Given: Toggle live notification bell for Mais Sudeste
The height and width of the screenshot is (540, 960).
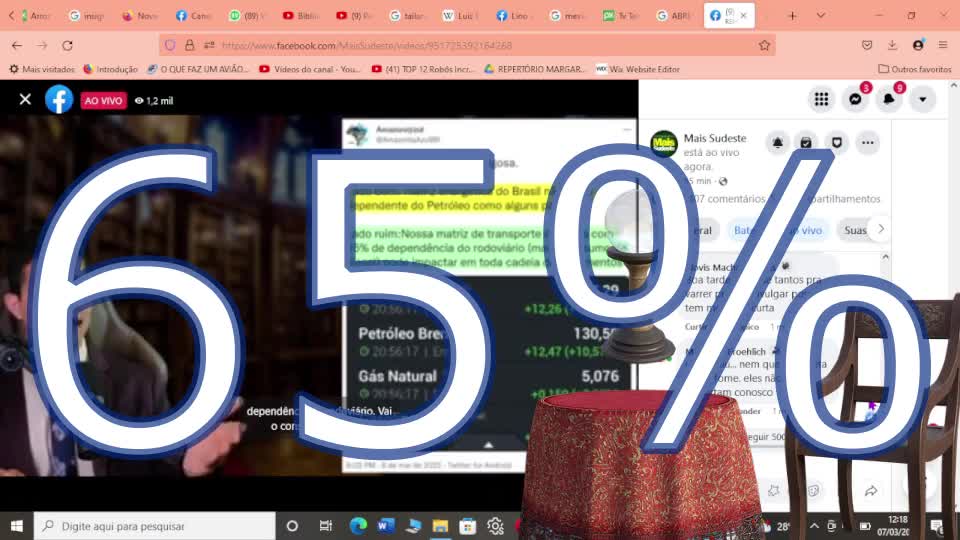Looking at the screenshot, I should [778, 143].
